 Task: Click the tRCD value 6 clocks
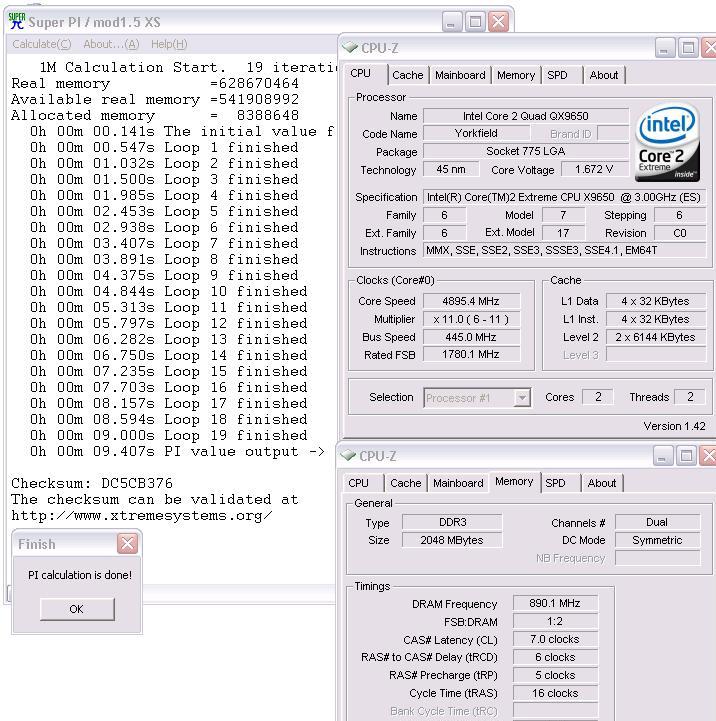click(x=555, y=658)
